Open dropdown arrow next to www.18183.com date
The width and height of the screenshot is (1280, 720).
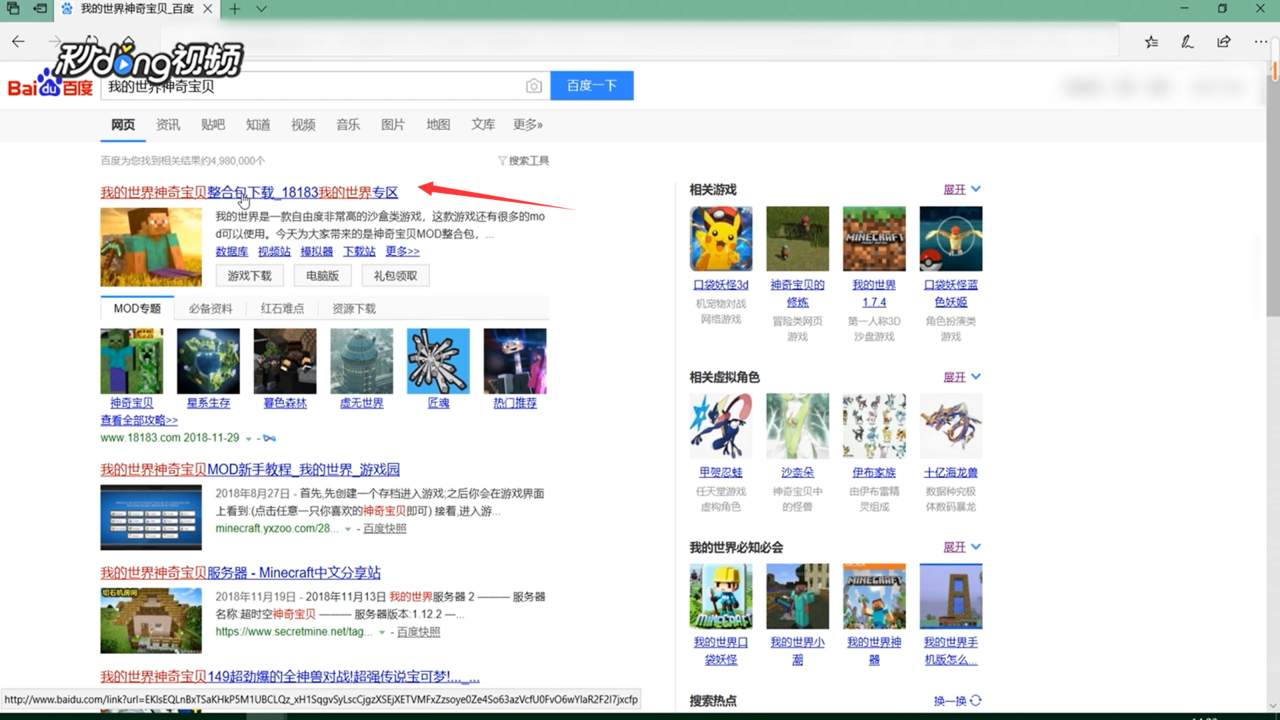click(x=247, y=438)
